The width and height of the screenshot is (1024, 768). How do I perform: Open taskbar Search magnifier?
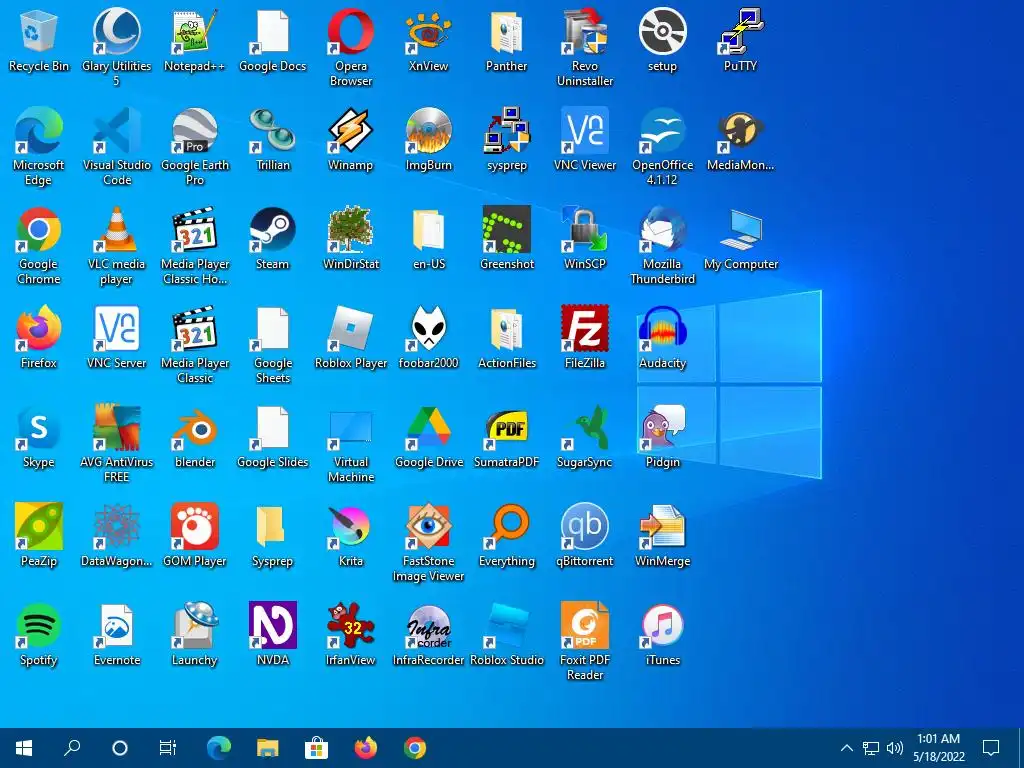[72, 748]
